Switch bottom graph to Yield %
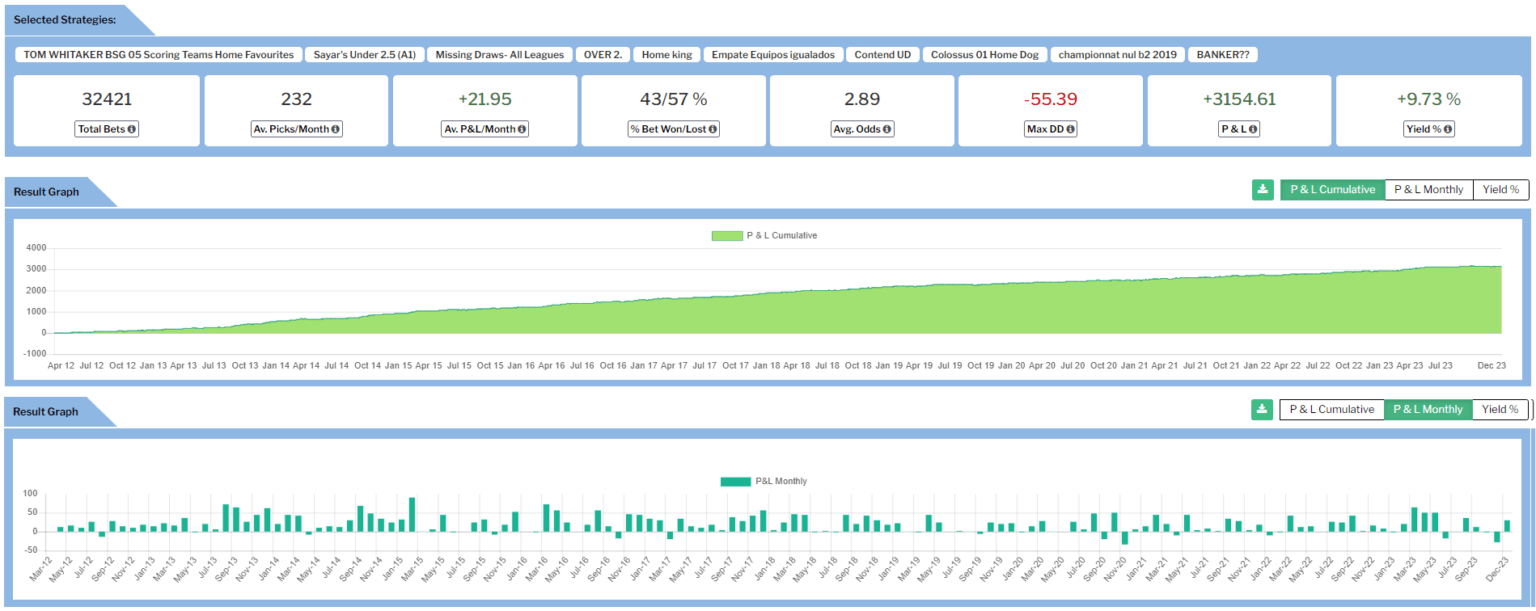The image size is (1536, 611). 1500,409
